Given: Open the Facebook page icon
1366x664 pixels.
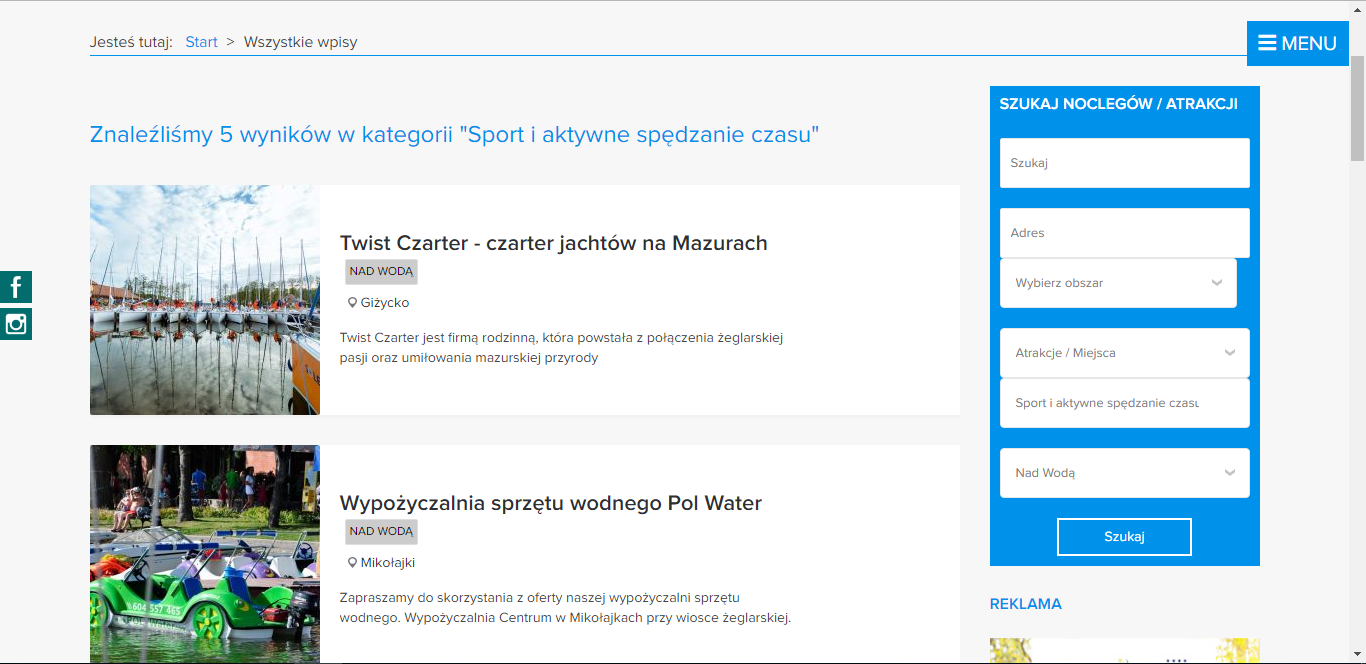Looking at the screenshot, I should (16, 287).
